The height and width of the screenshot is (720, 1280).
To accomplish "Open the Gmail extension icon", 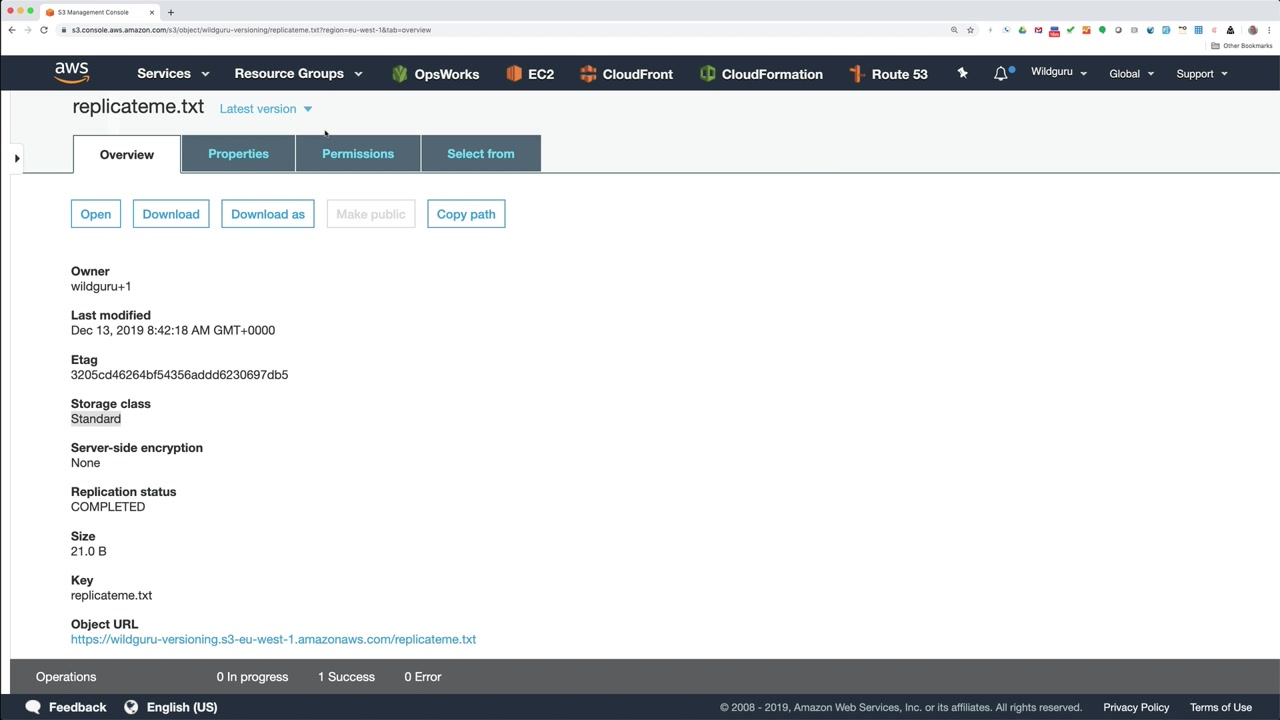I will pos(1038,30).
